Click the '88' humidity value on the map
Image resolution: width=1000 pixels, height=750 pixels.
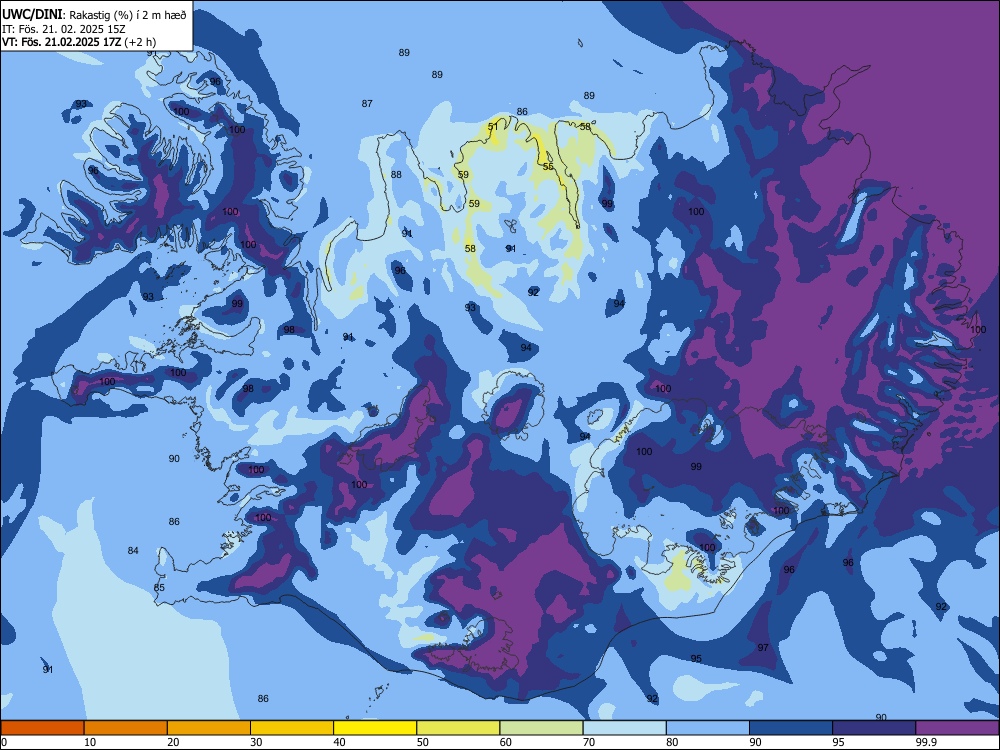[396, 174]
